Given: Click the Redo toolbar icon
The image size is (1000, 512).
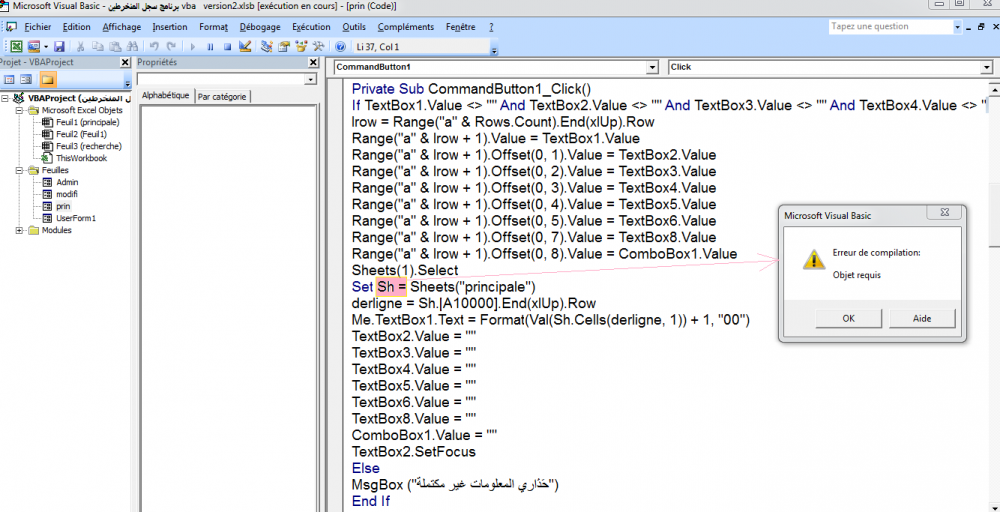Looking at the screenshot, I should [171, 47].
